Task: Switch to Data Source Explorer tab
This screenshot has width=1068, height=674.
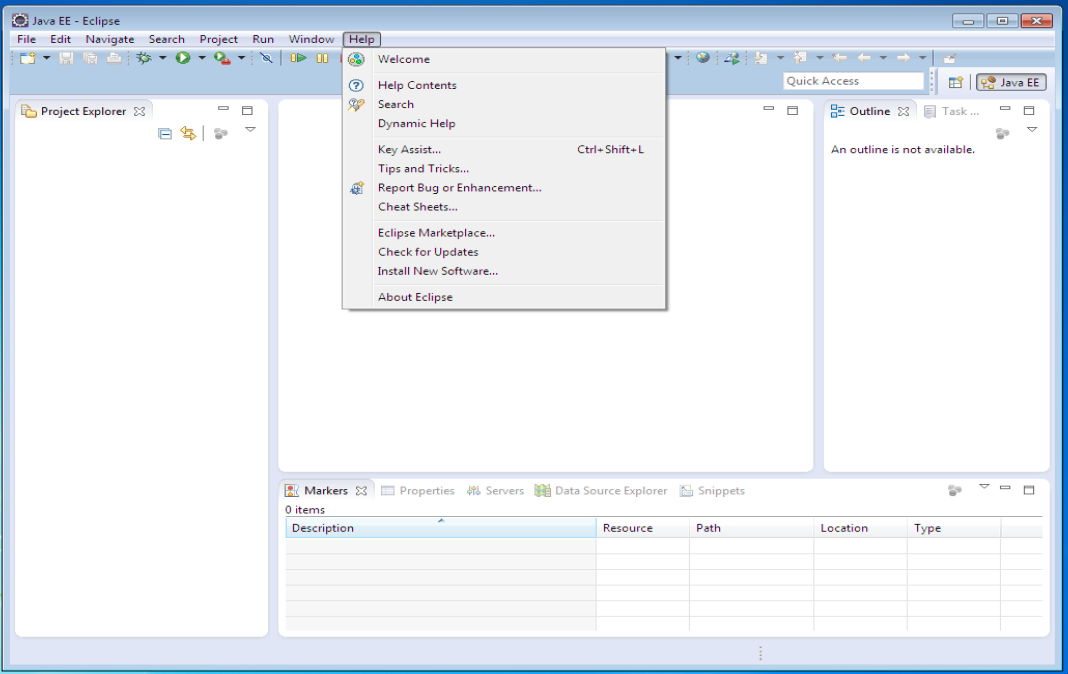Action: coord(601,491)
